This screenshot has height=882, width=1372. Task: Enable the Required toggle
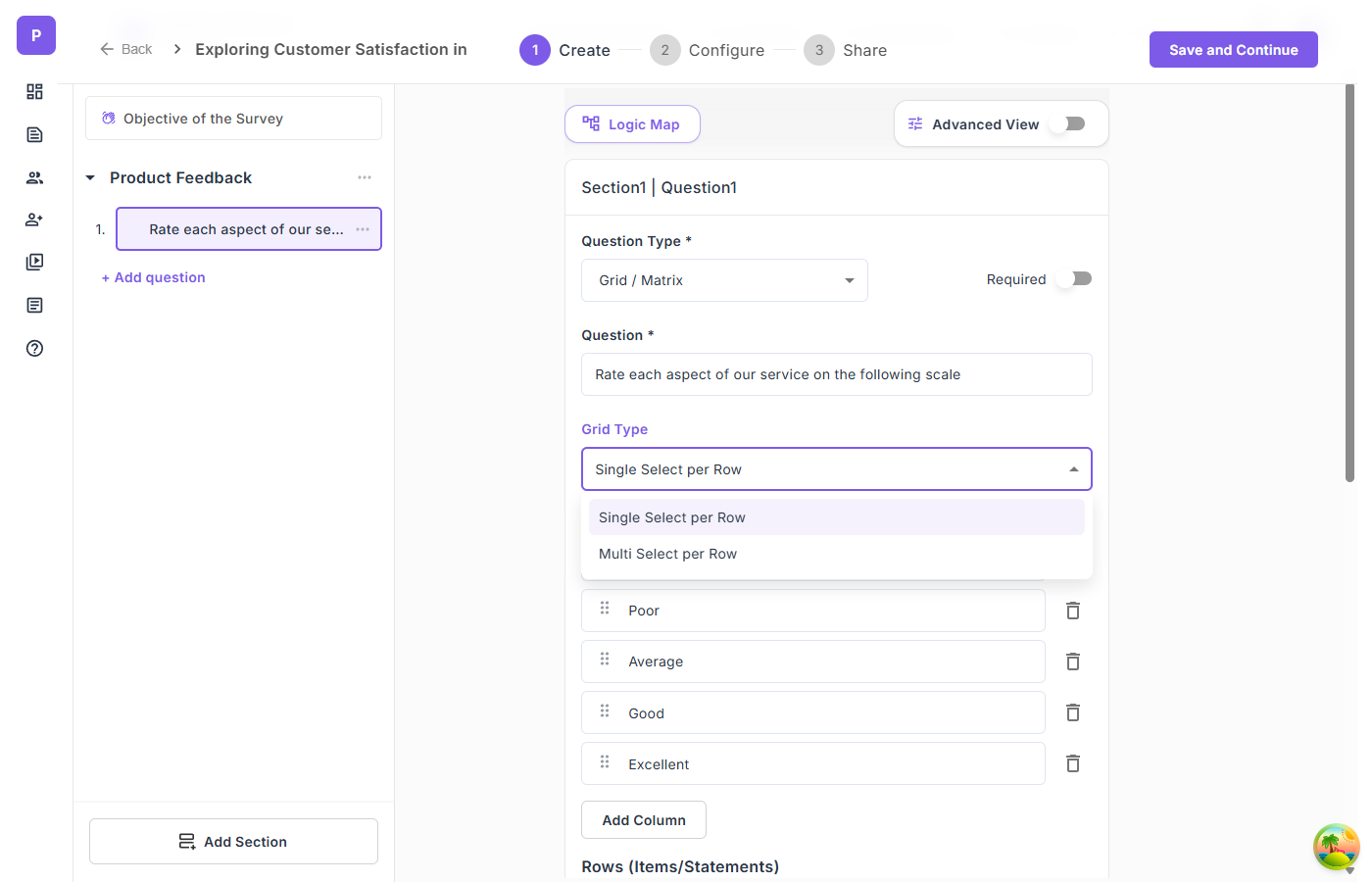point(1079,279)
